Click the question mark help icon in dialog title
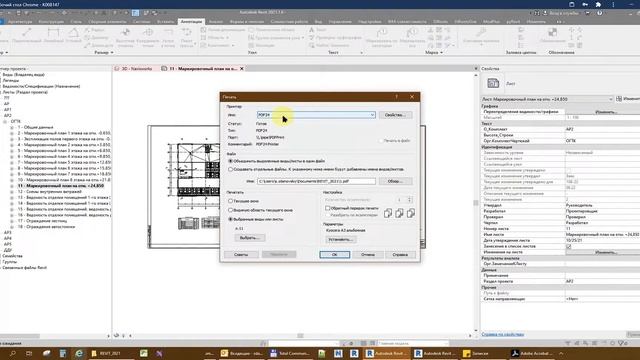The image size is (640, 360). [396, 97]
